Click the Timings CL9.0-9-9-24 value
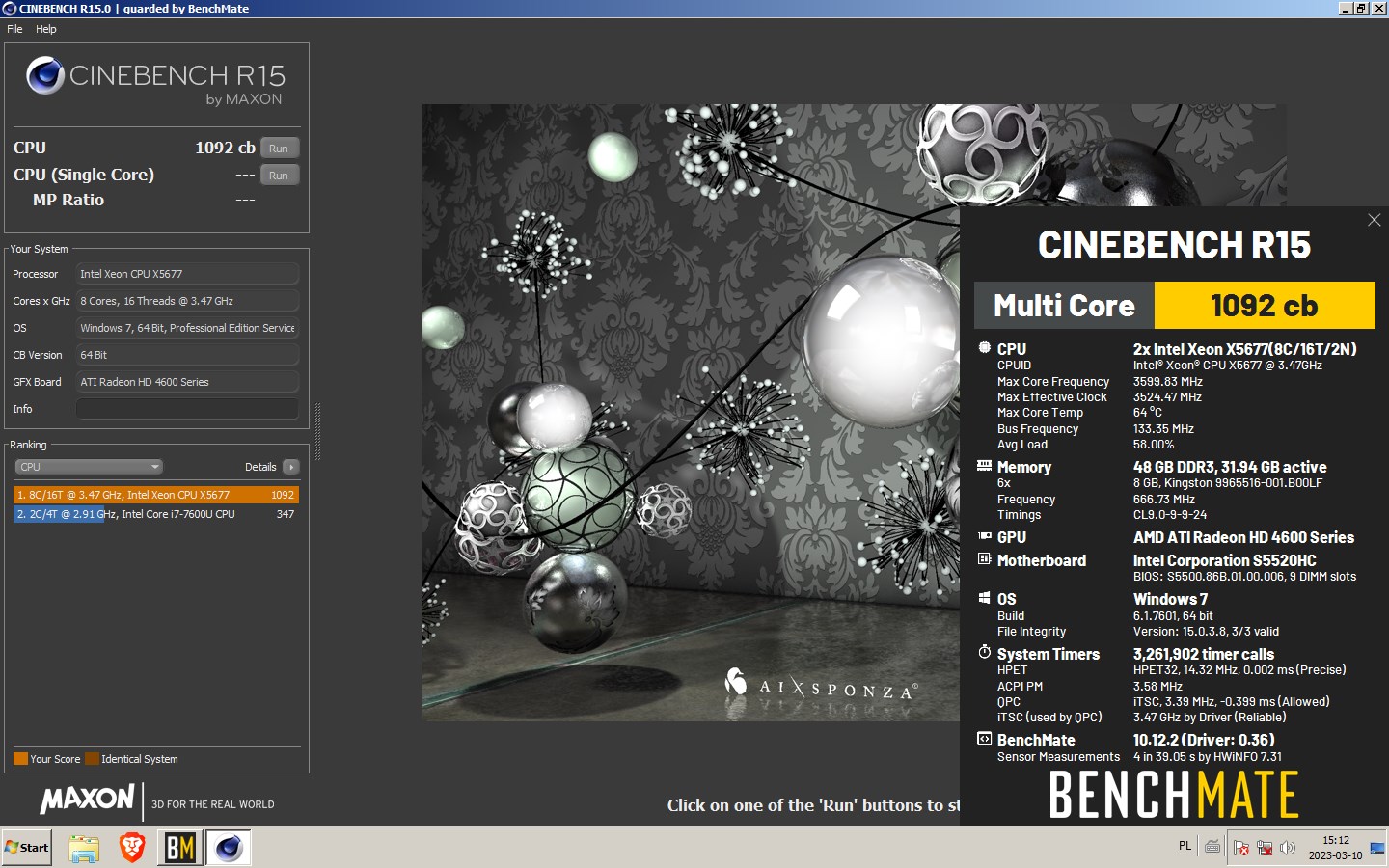The height and width of the screenshot is (868, 1389). click(x=1169, y=515)
